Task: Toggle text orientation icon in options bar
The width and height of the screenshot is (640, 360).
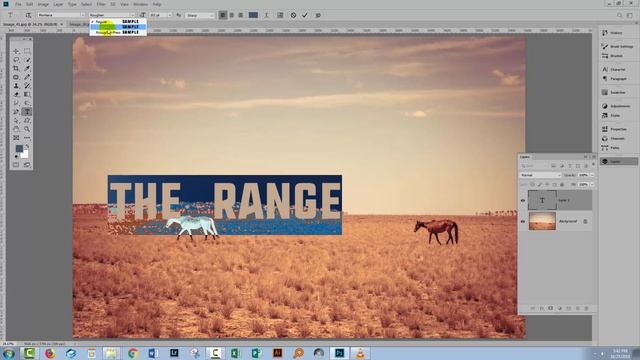Action: pos(28,15)
